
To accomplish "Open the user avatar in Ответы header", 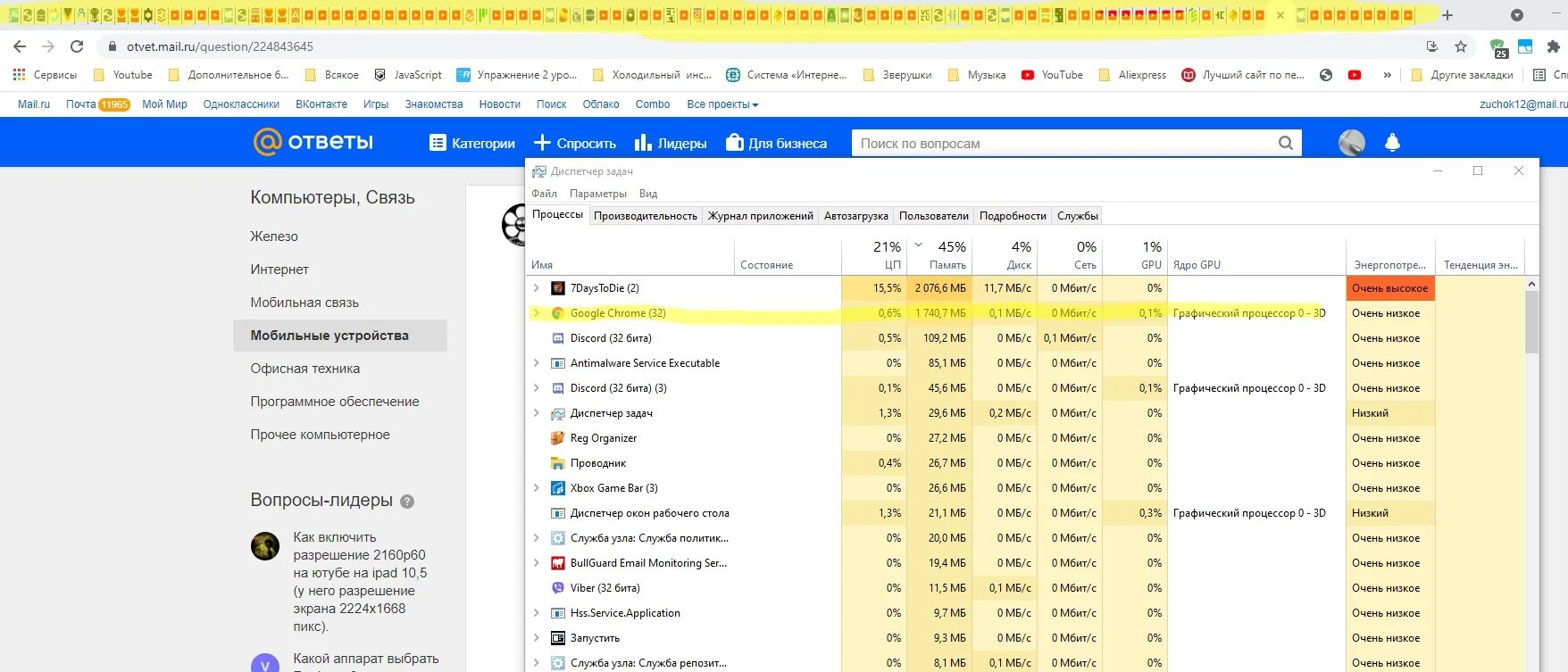I will pos(1352,143).
